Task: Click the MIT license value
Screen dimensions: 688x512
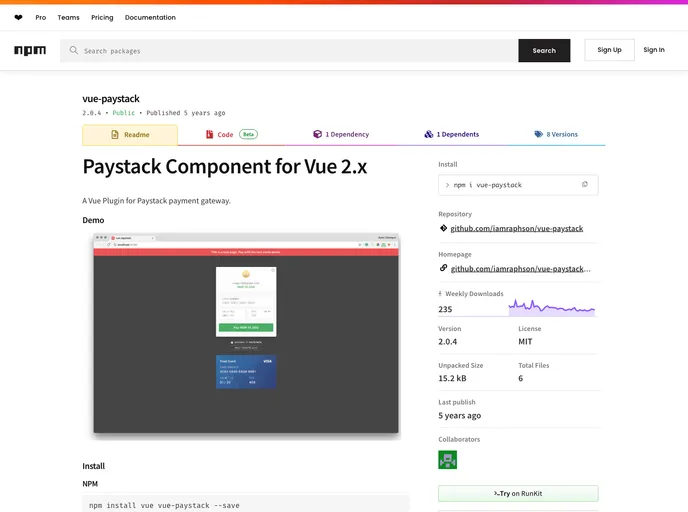Action: (525, 341)
